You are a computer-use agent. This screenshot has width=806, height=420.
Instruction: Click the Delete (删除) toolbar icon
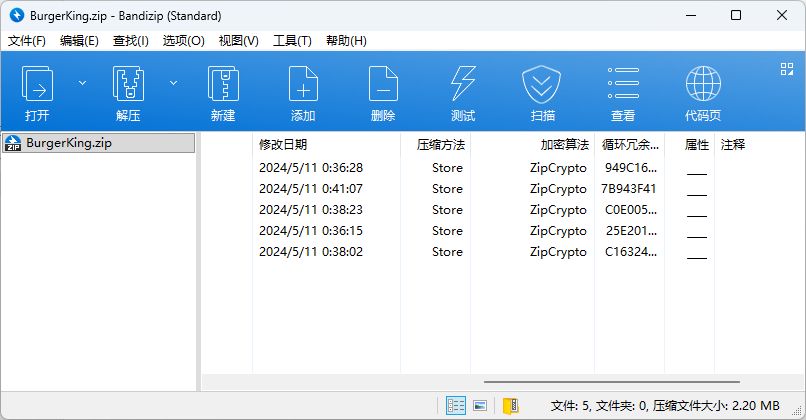pyautogui.click(x=383, y=92)
